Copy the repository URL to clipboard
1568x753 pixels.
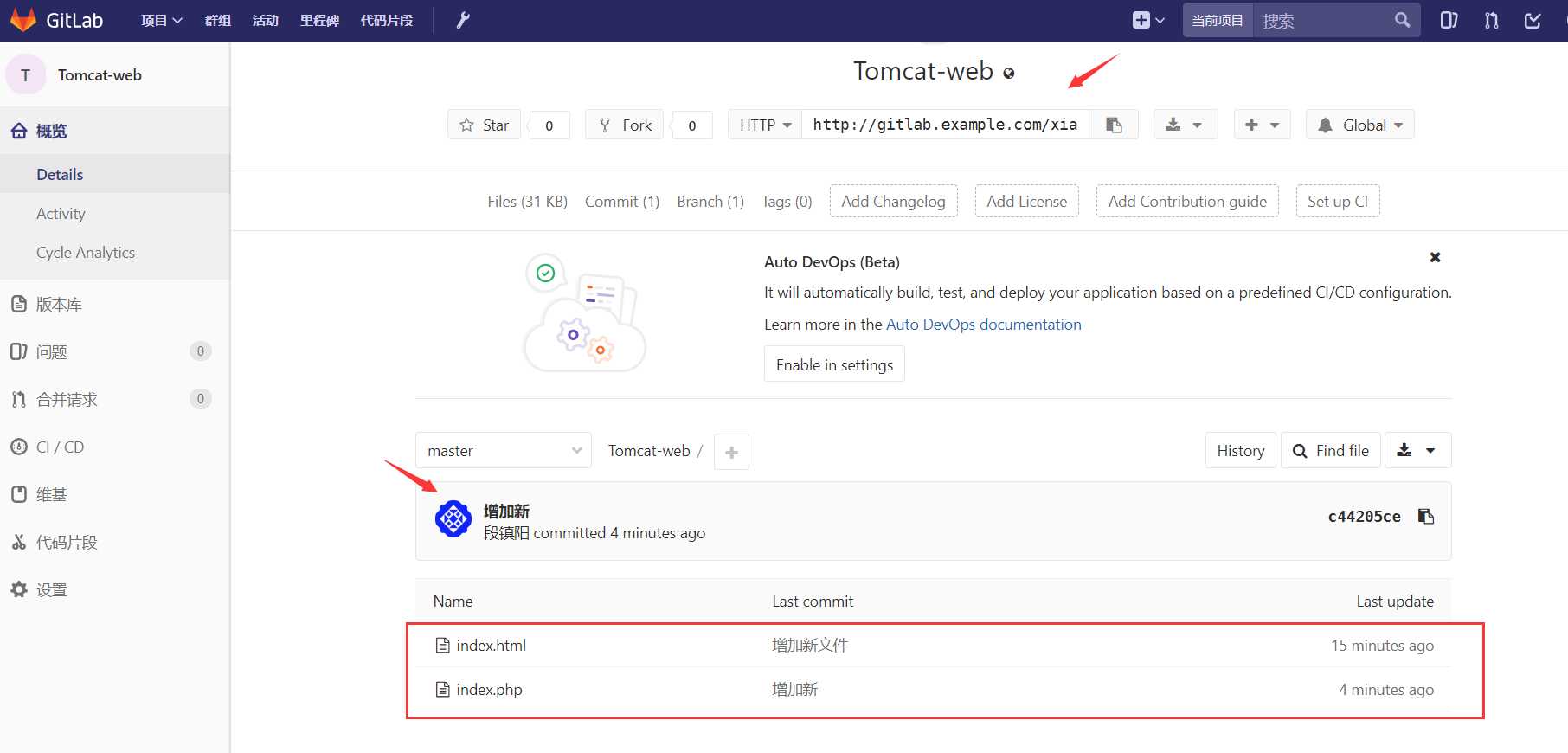click(1114, 125)
